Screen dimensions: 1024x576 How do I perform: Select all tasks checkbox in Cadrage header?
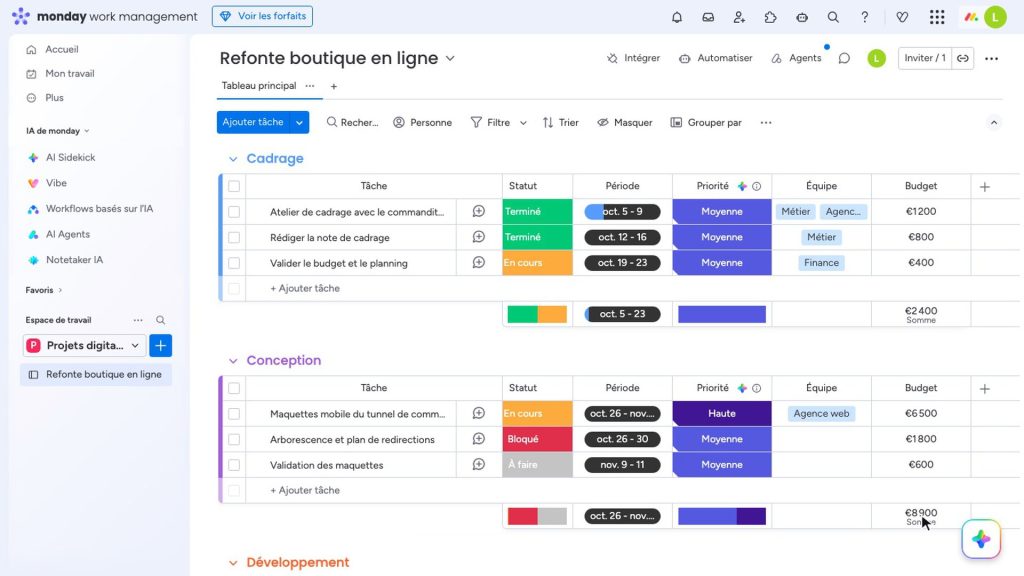[234, 186]
